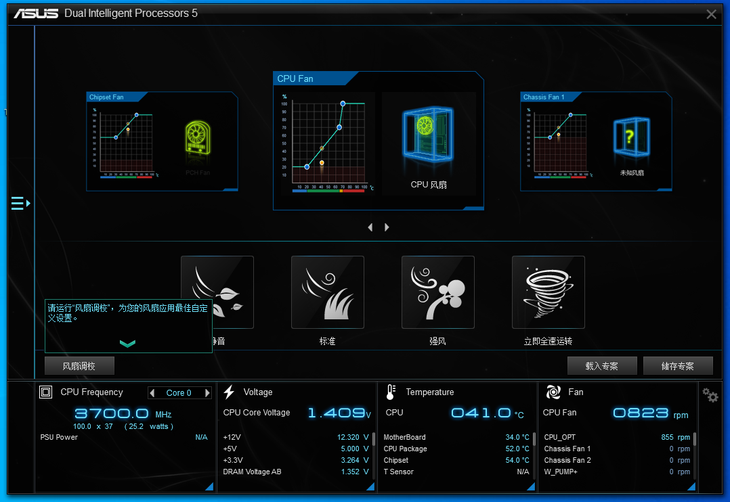Click the +3.3V voltage row

(296, 460)
